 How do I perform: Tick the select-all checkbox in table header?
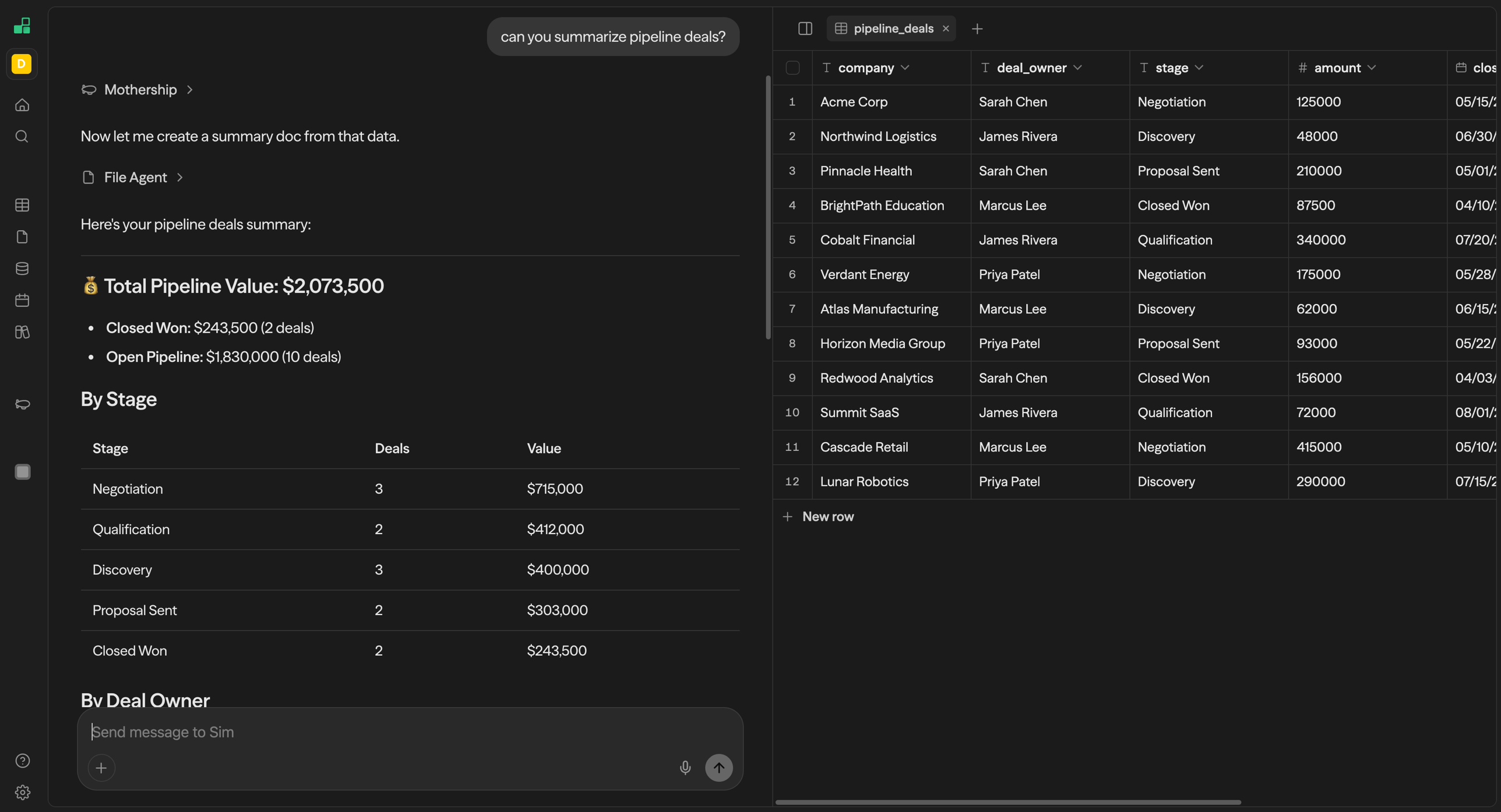(792, 68)
